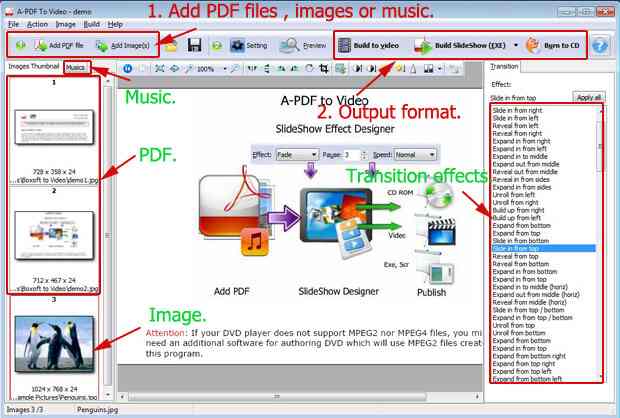The image size is (620, 418).
Task: Click the magnifier icon left of 100%
Action: pos(189,69)
